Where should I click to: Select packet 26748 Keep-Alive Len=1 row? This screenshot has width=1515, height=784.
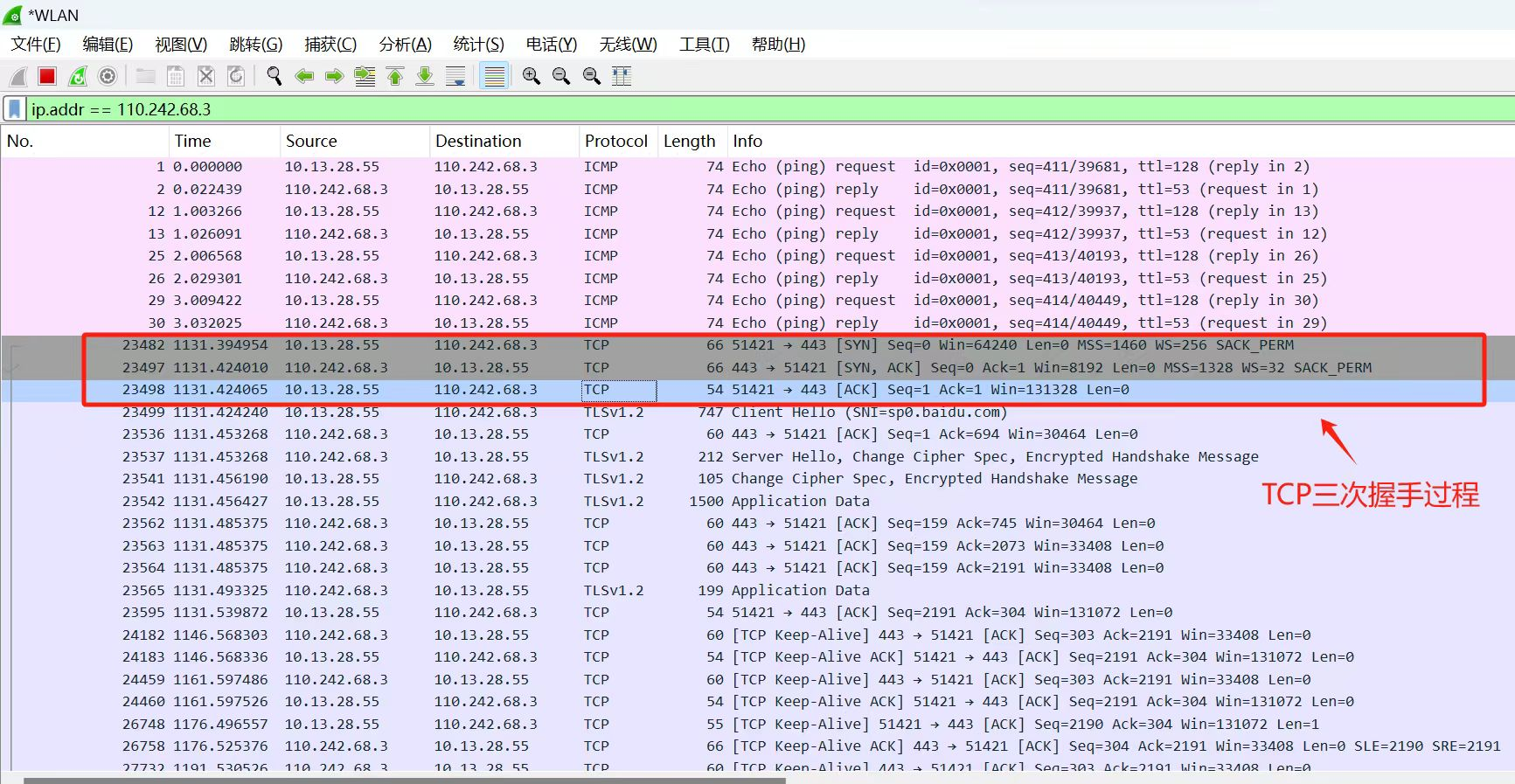757,725
